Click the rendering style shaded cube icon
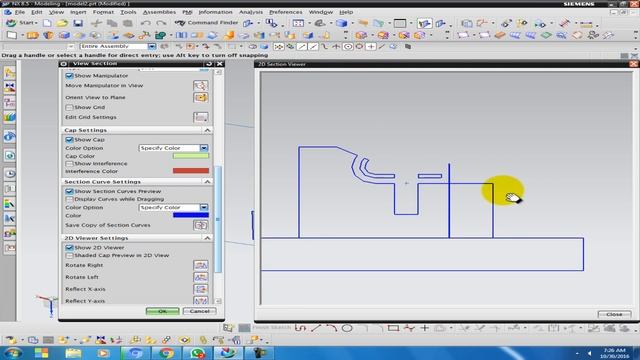Screen dimensions: 640x360 [341, 23]
